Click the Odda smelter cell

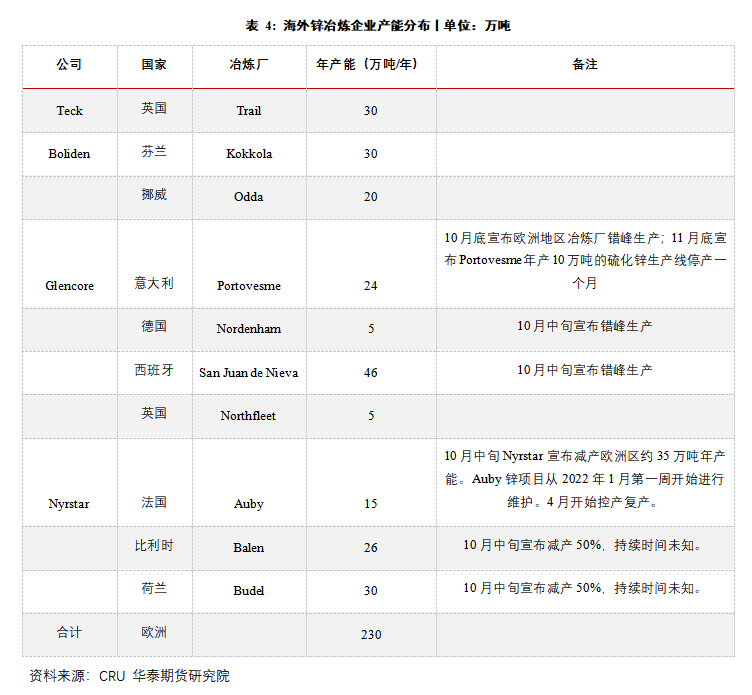point(248,197)
